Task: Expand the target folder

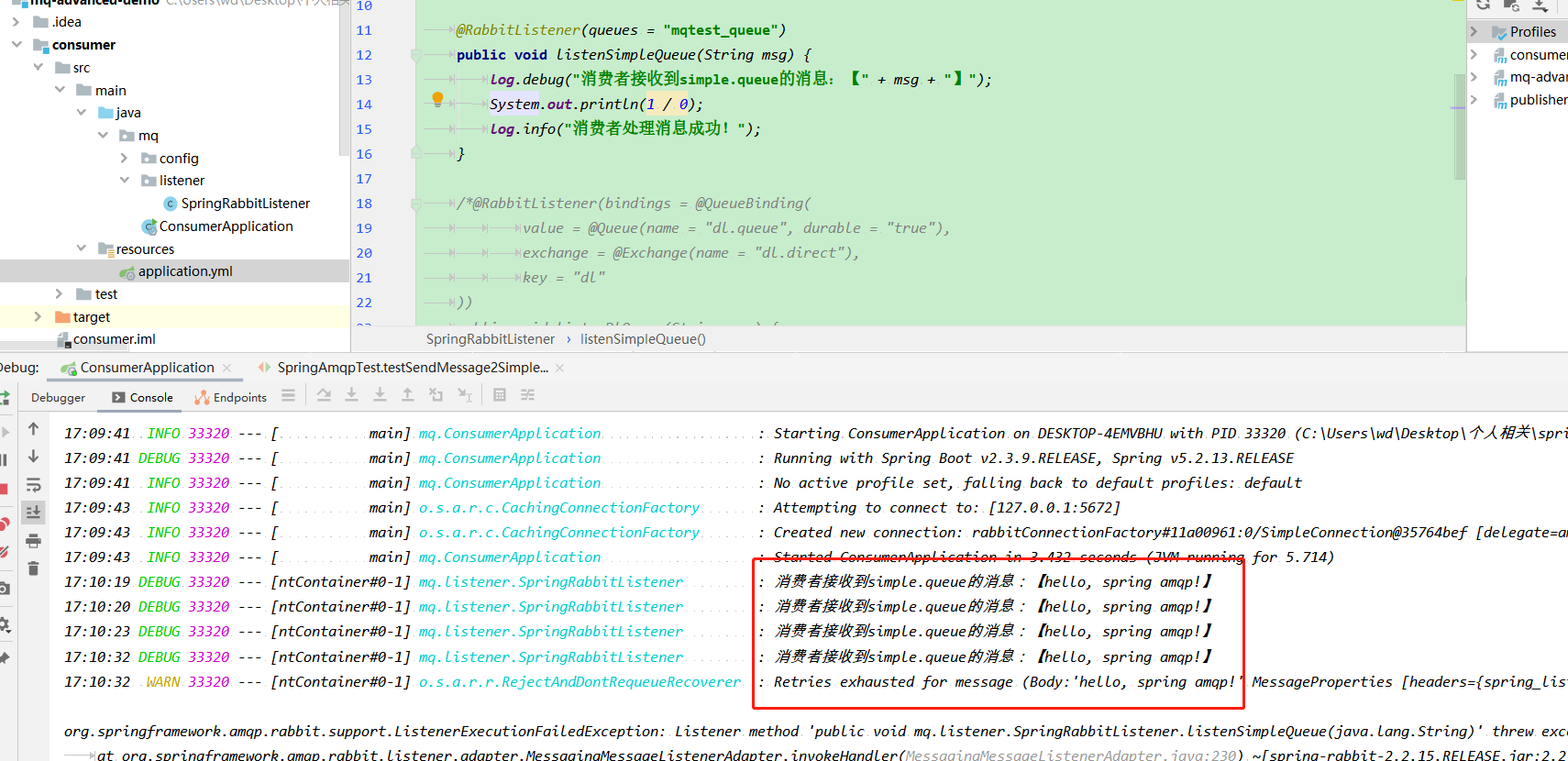Action: 38,316
